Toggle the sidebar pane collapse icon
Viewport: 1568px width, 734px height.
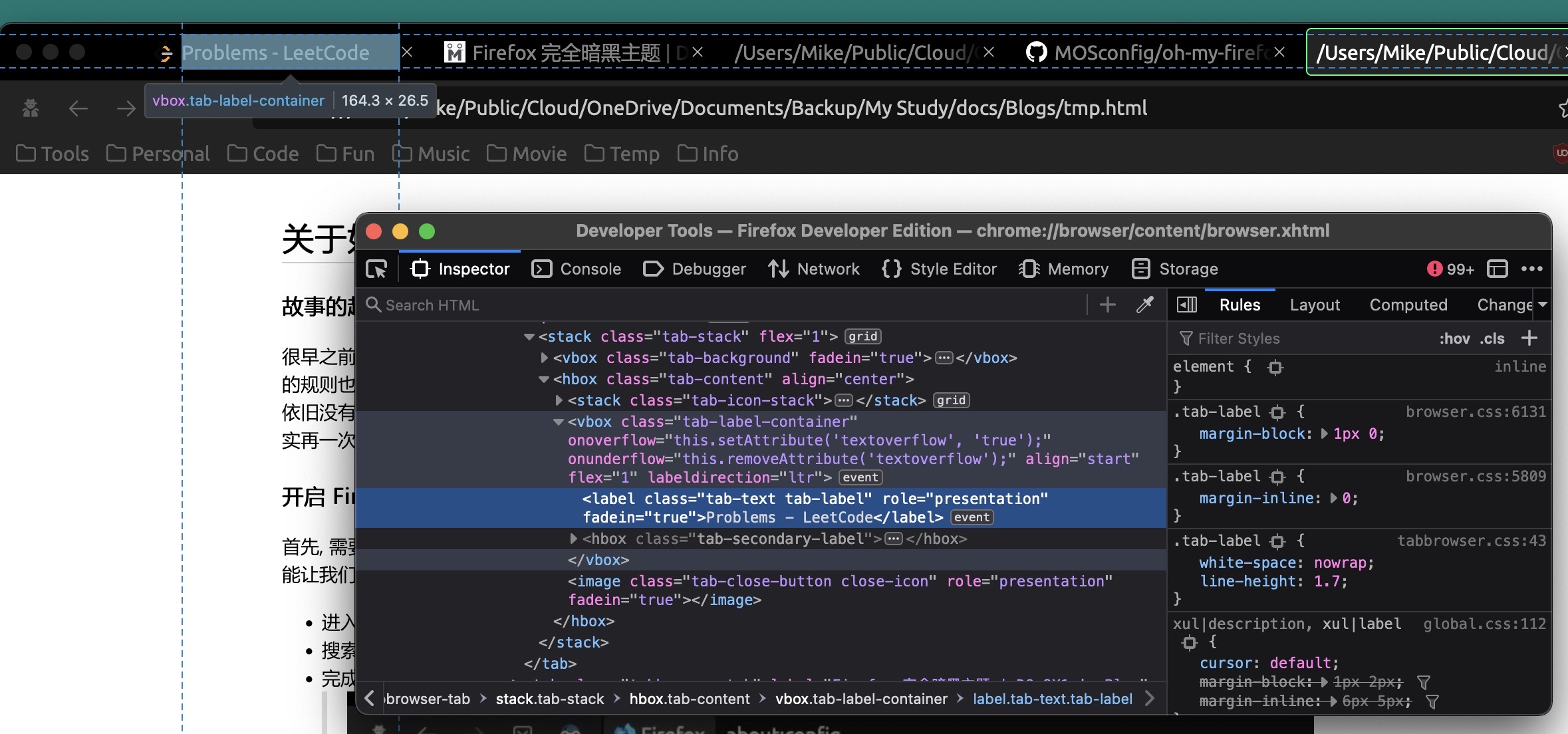(x=1187, y=305)
